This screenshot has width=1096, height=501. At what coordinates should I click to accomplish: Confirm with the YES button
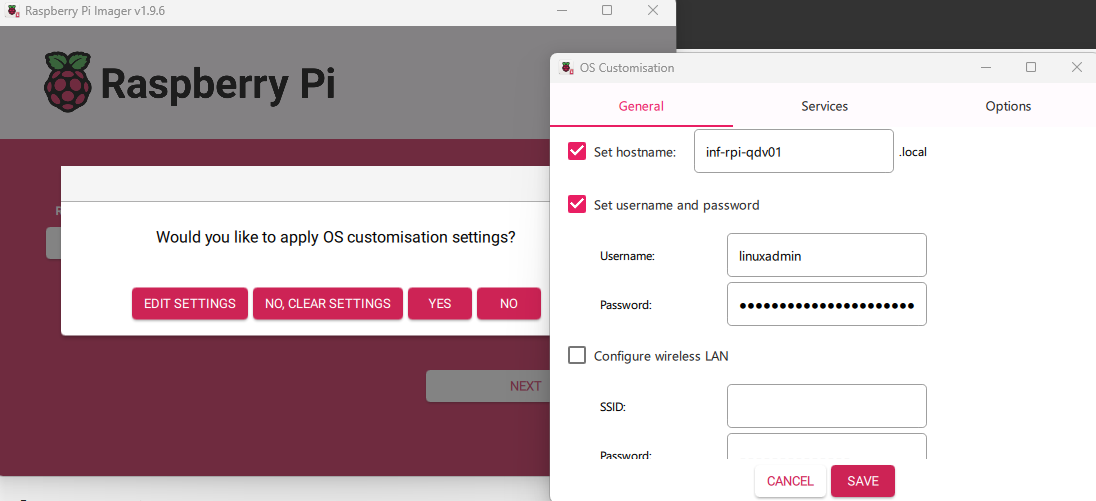(x=440, y=304)
